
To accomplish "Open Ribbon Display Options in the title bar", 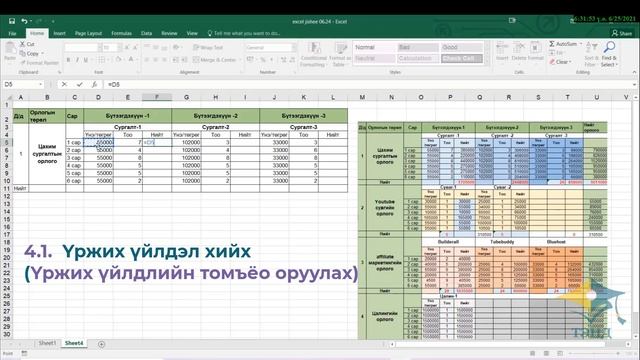I will tap(512, 20).
